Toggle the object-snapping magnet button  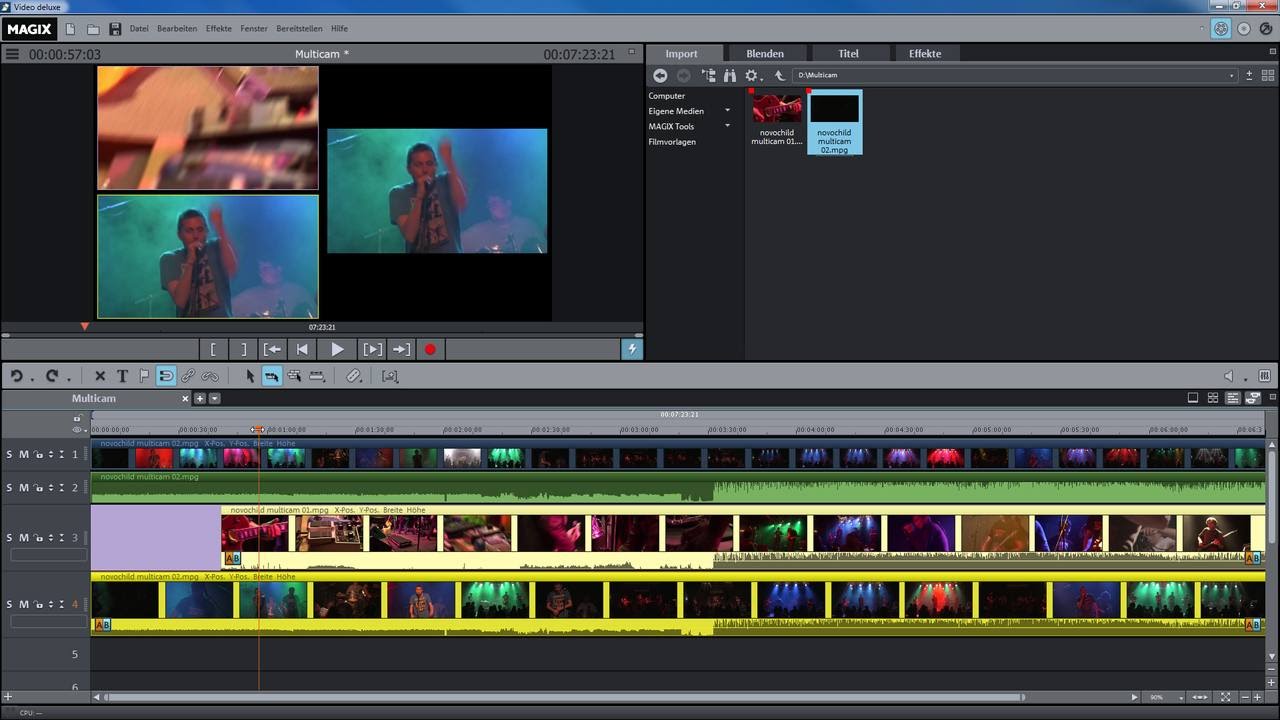point(166,376)
